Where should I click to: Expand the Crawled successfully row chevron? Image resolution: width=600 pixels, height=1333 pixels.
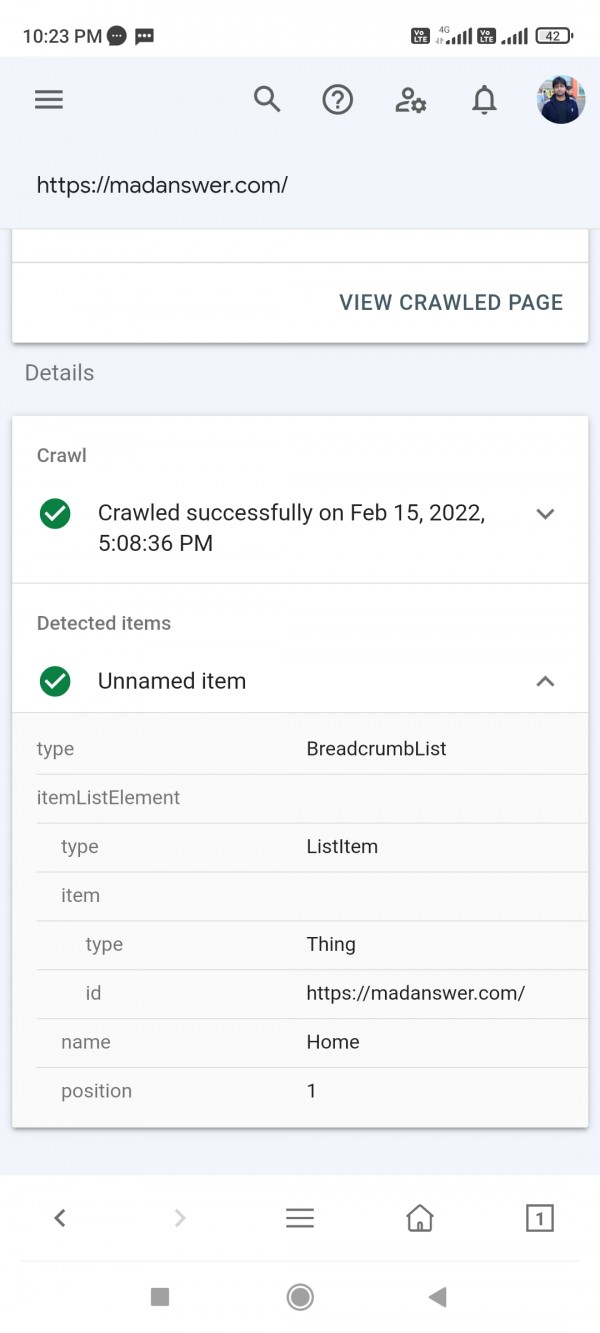[545, 514]
